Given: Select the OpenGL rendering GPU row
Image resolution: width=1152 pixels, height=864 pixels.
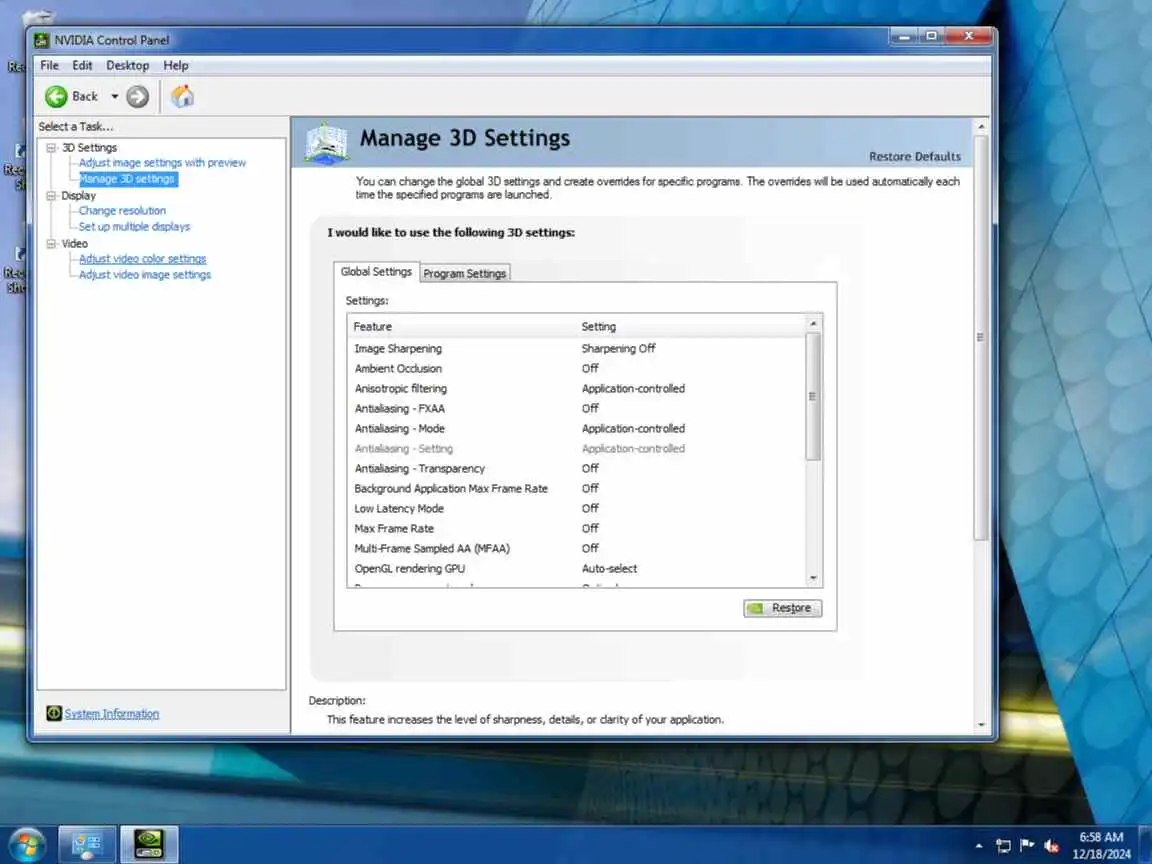Looking at the screenshot, I should [x=577, y=569].
